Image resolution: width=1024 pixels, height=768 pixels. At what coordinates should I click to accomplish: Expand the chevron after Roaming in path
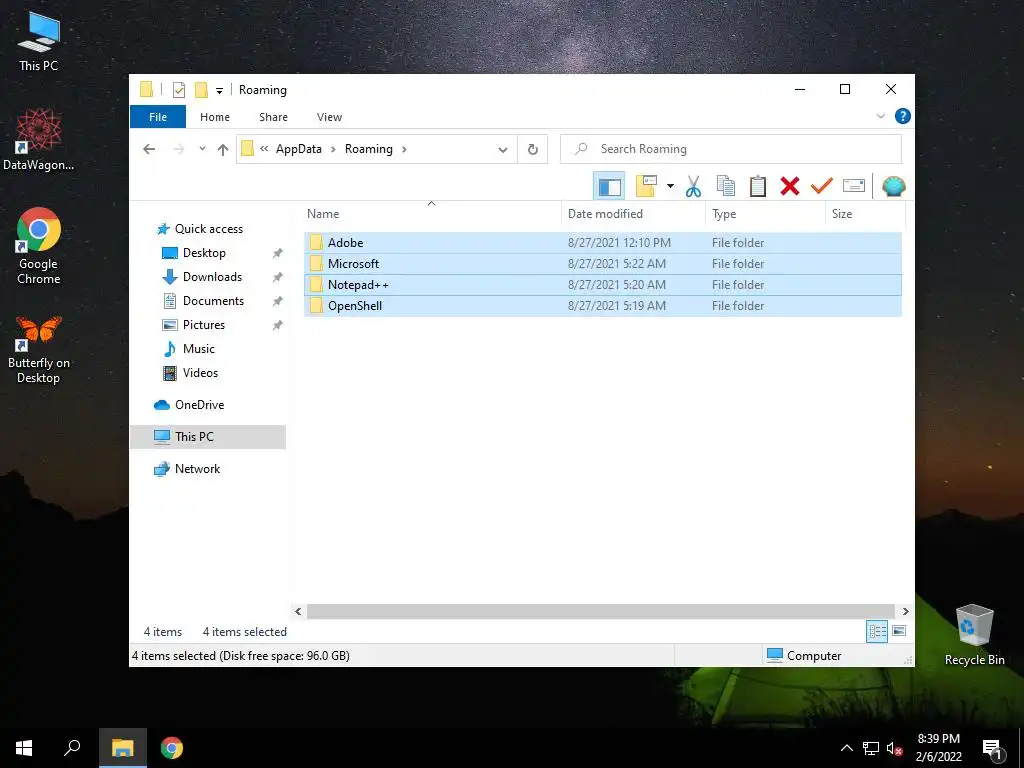(x=404, y=150)
